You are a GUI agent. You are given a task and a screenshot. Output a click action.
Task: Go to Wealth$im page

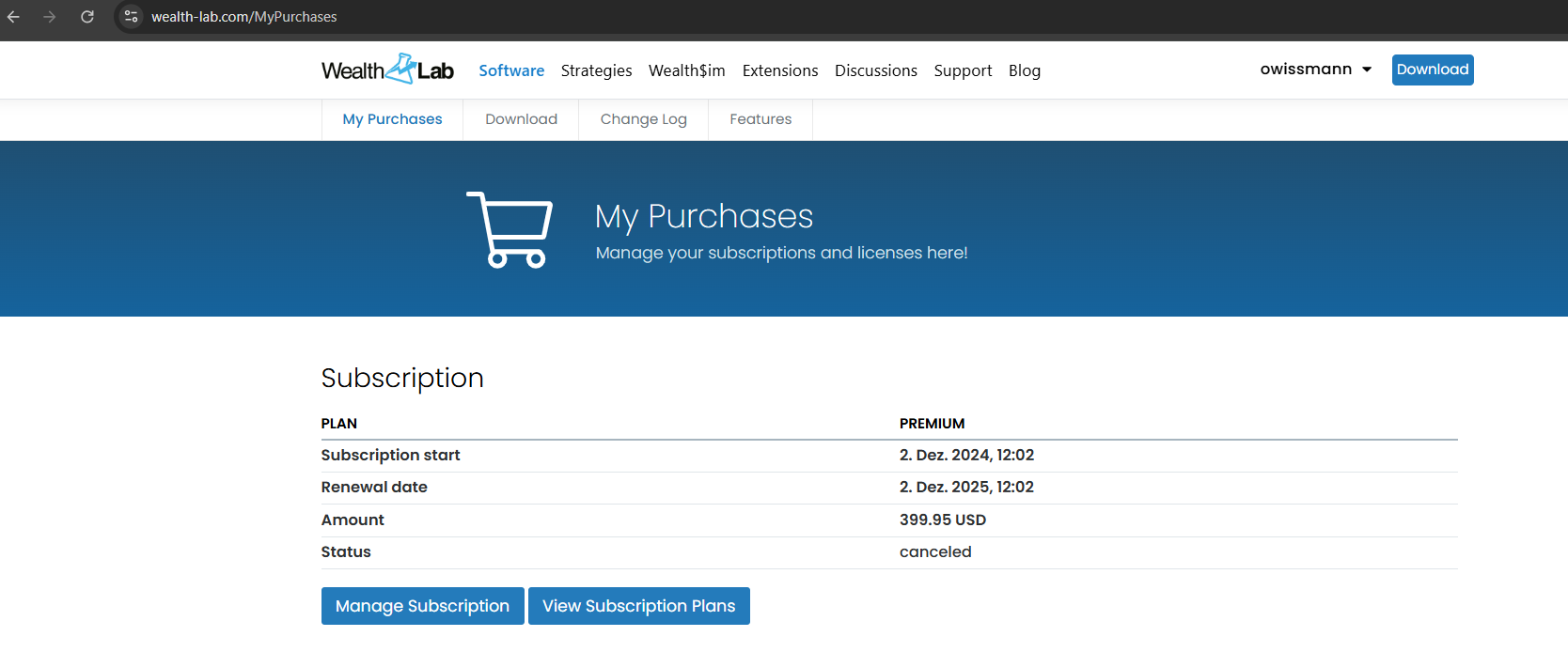coord(686,70)
